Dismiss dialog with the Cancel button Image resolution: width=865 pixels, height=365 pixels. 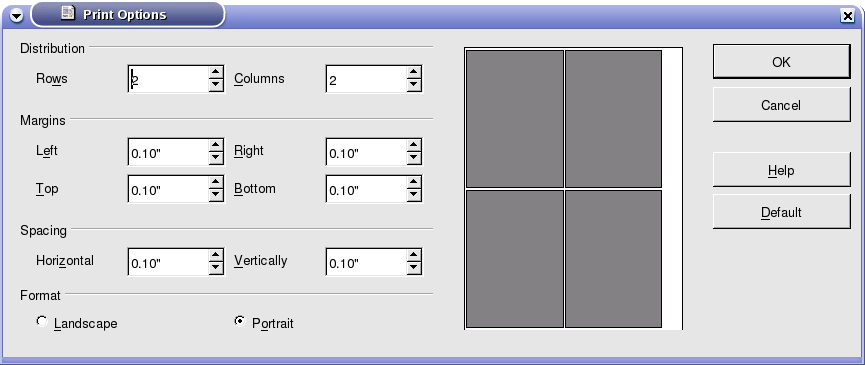coord(781,105)
